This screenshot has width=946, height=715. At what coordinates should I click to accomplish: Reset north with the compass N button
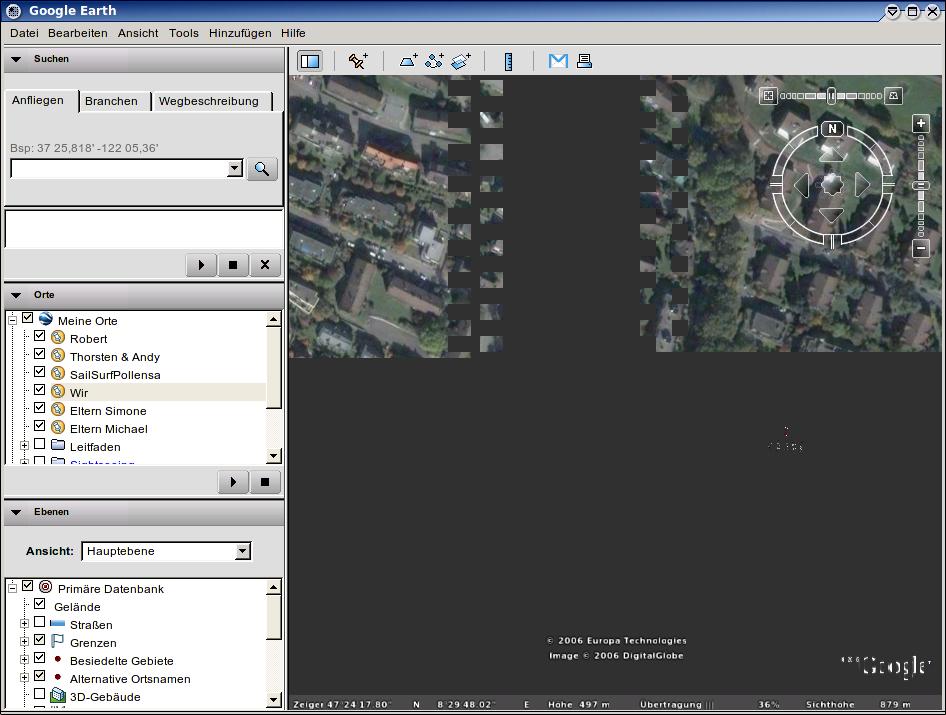click(x=832, y=129)
